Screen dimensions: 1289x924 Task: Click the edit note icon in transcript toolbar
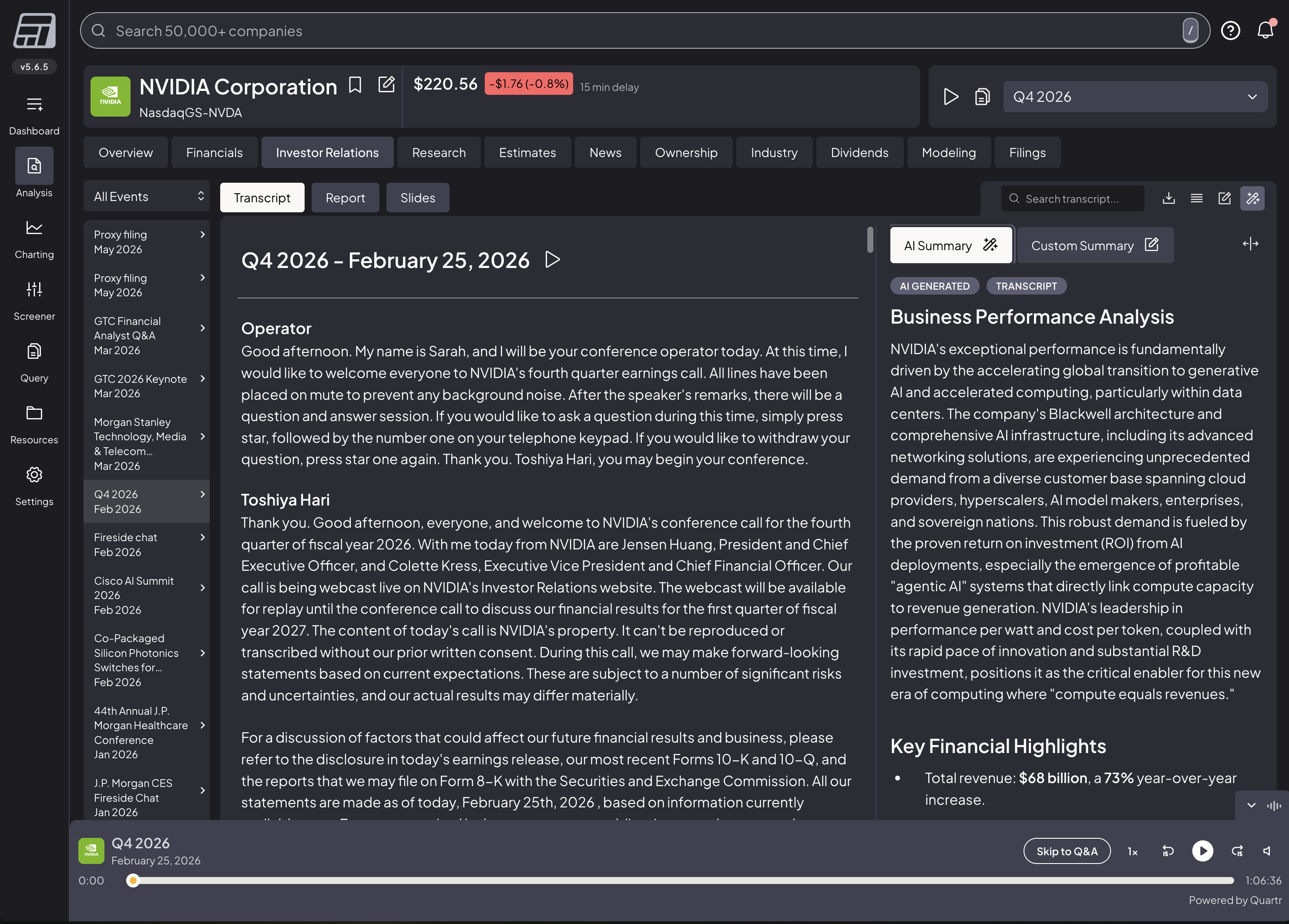pos(1224,198)
